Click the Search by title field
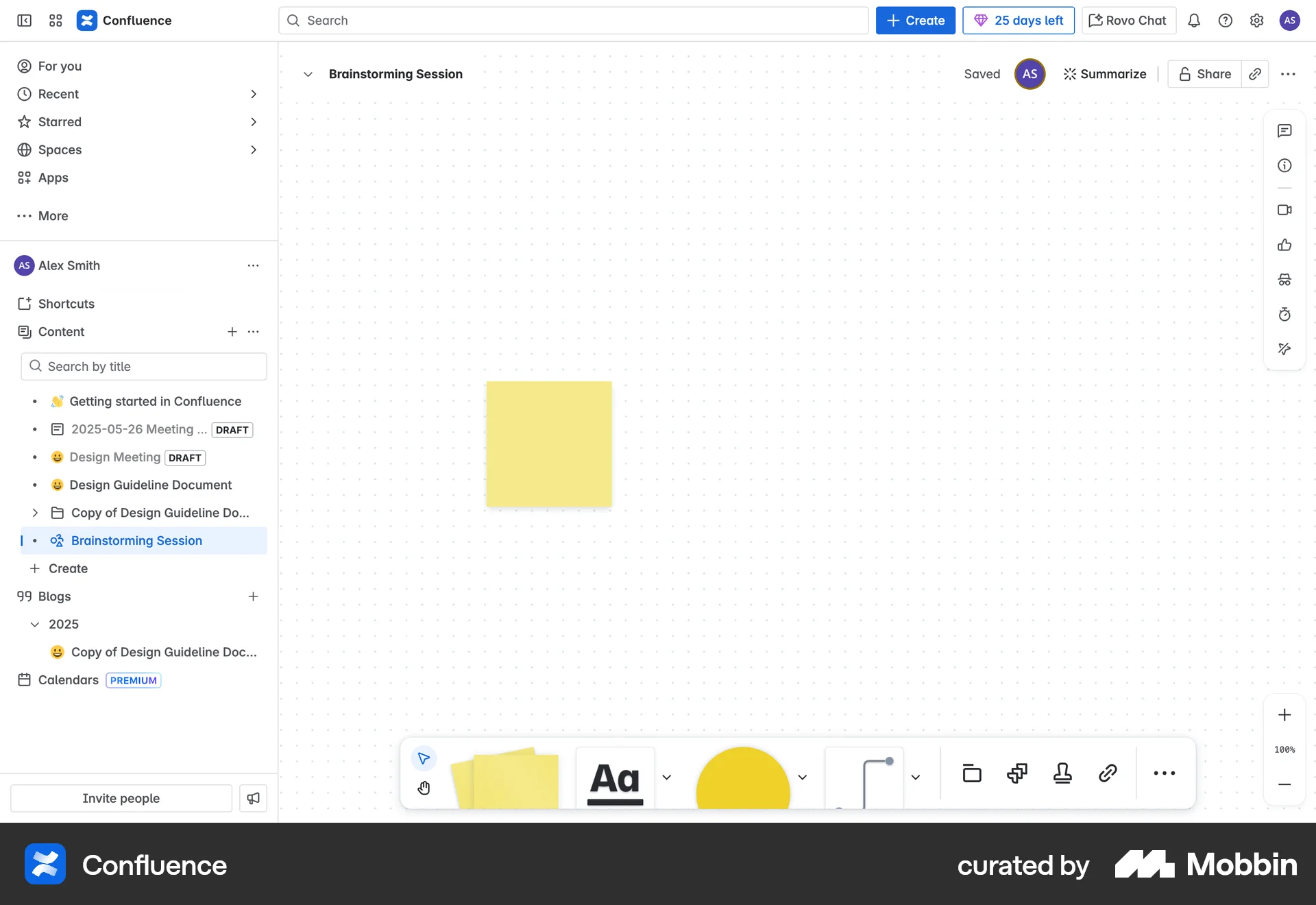1316x905 pixels. 143,366
